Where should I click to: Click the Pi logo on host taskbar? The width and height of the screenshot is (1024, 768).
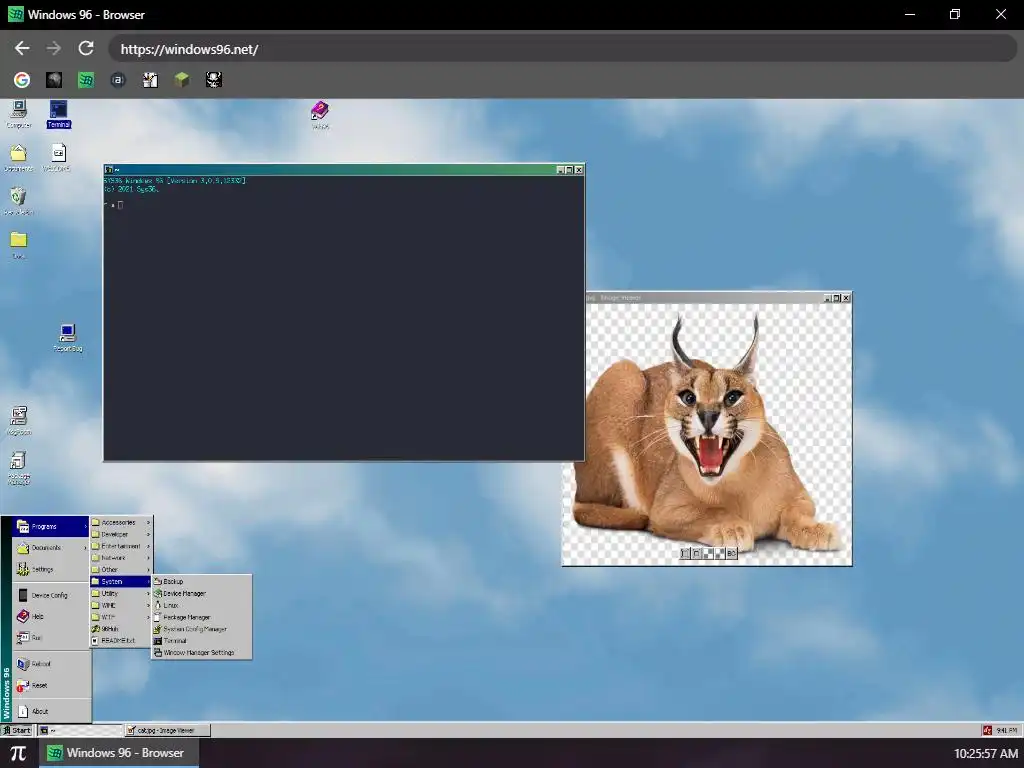18,753
